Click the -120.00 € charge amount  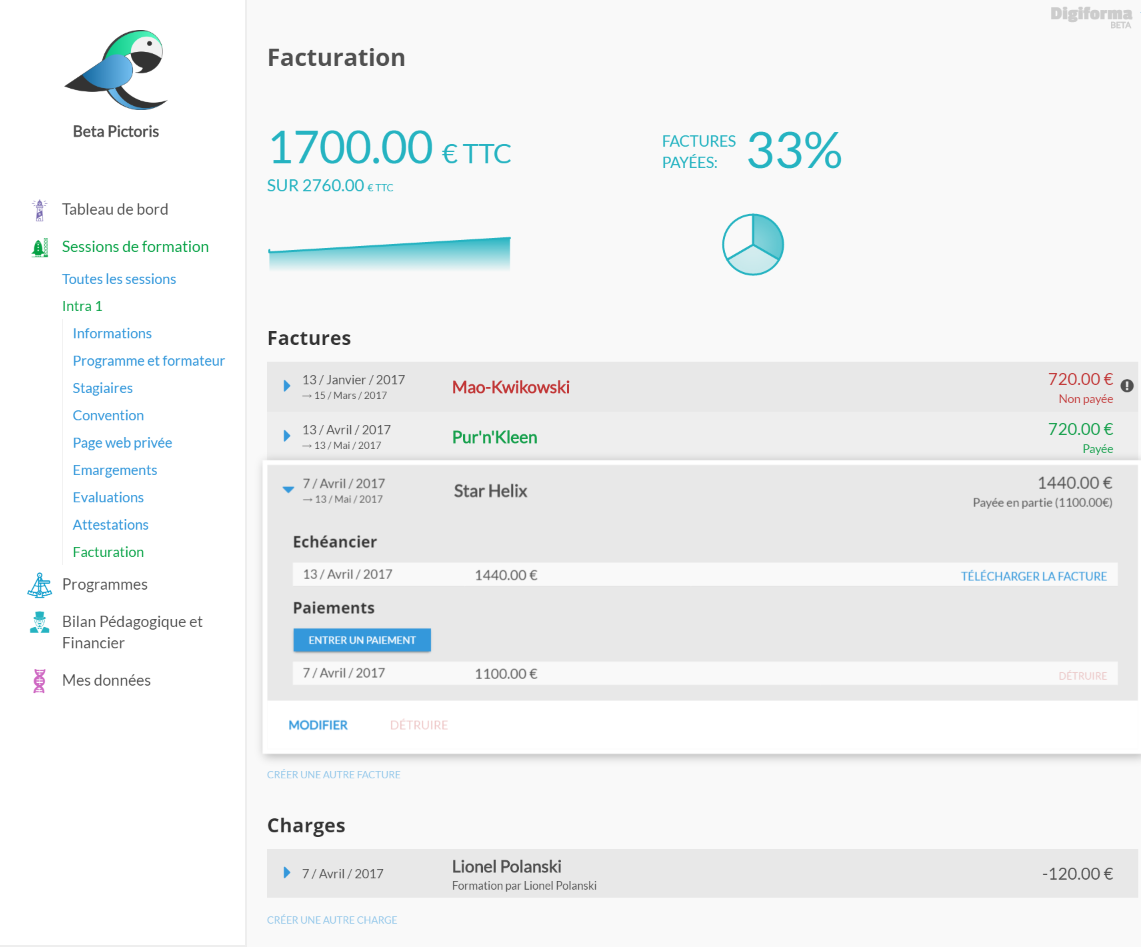pyautogui.click(x=1077, y=873)
